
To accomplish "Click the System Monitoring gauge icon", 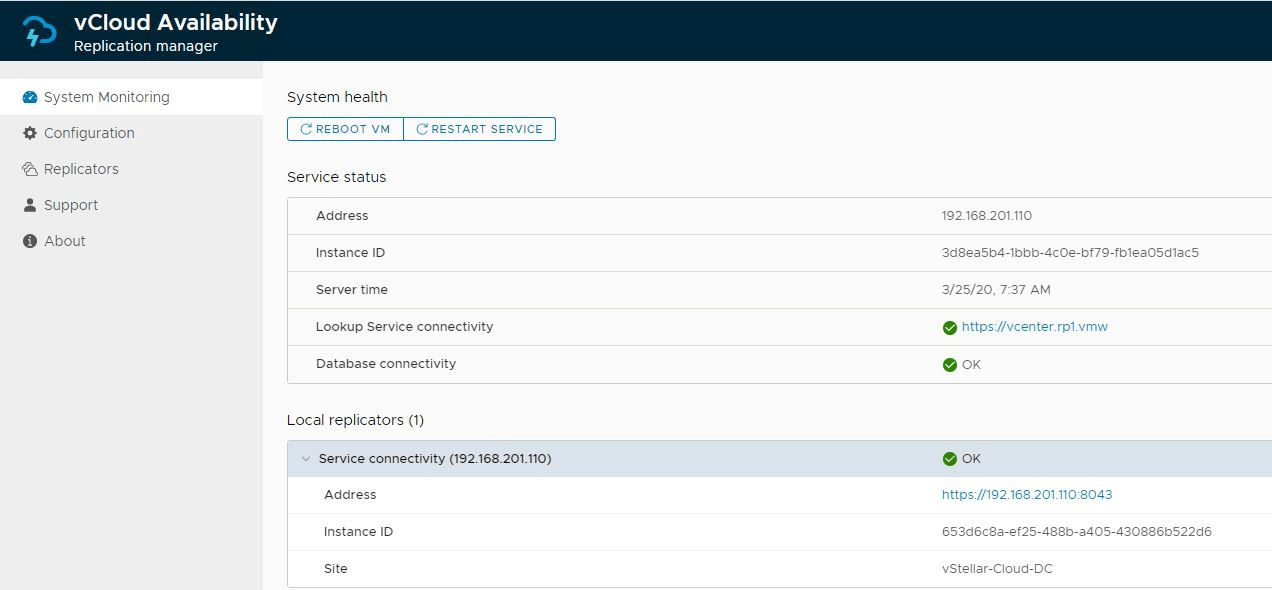I will click(x=29, y=97).
